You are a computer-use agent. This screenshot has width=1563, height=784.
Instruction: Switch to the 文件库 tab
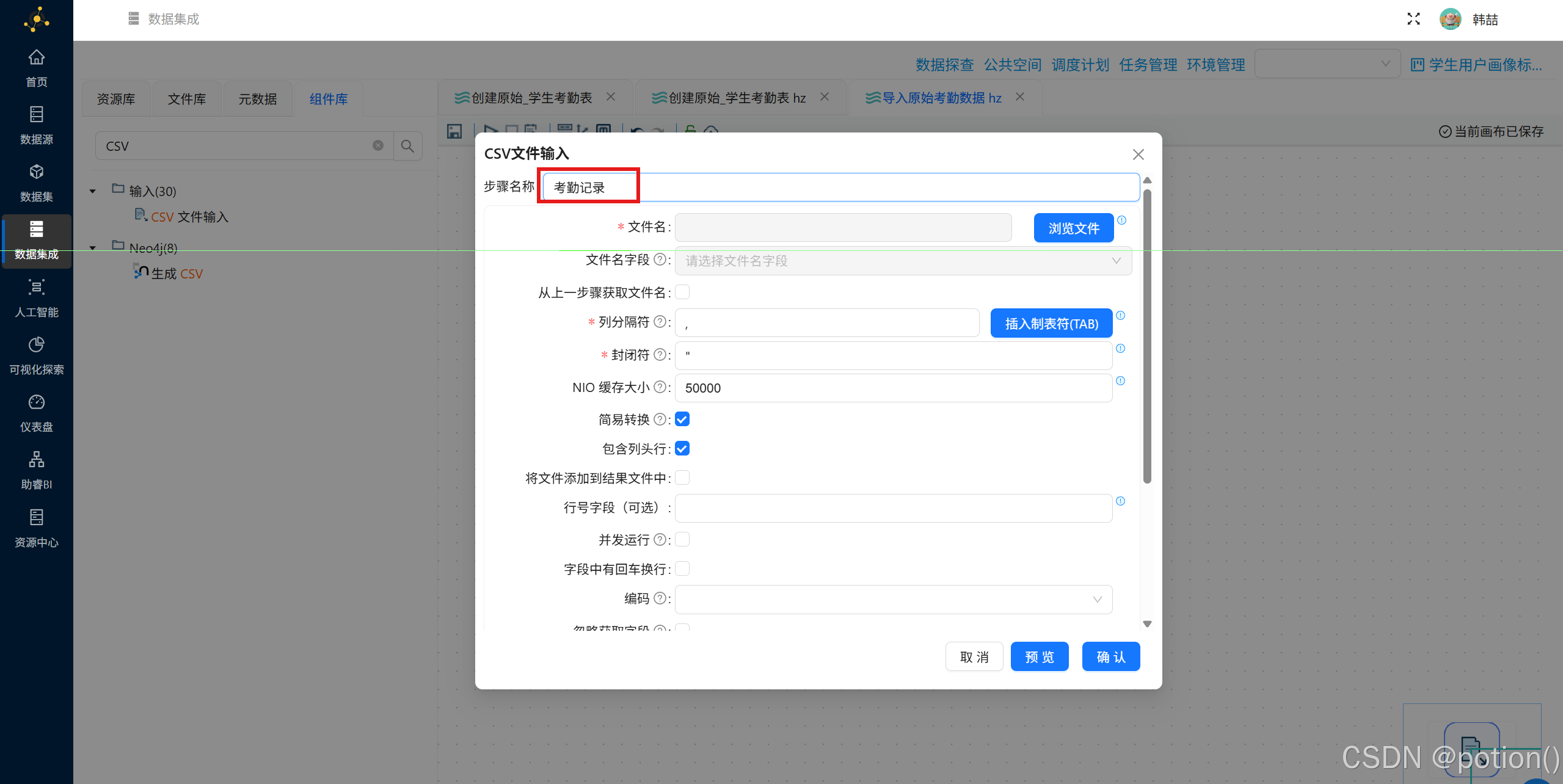pyautogui.click(x=187, y=98)
